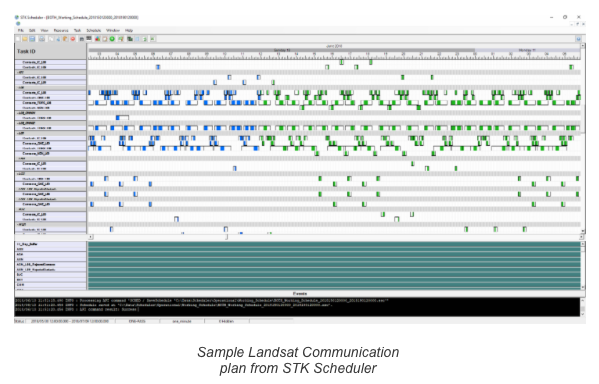599x384 pixels.
Task: Open the Resource menu
Action: pos(61,30)
